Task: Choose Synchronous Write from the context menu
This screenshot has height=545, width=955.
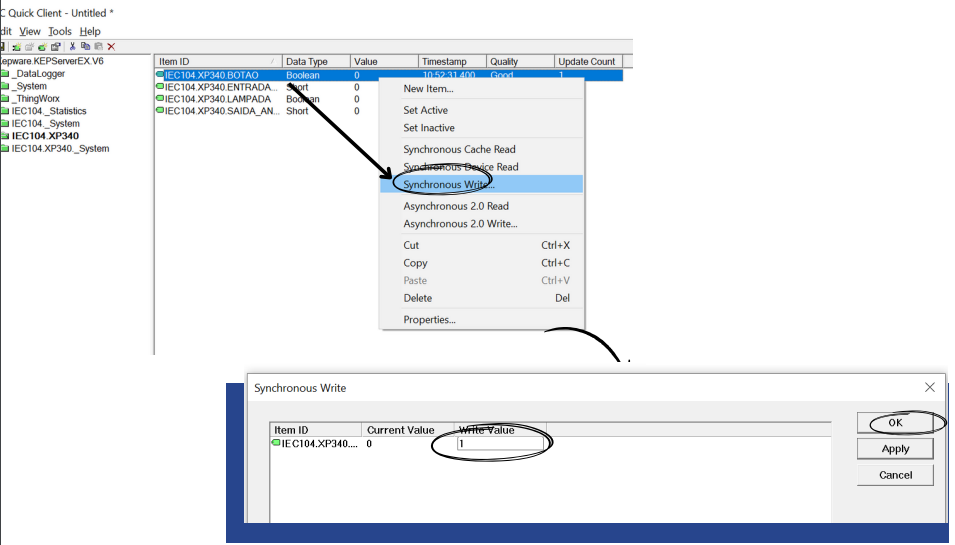Action: [448, 185]
